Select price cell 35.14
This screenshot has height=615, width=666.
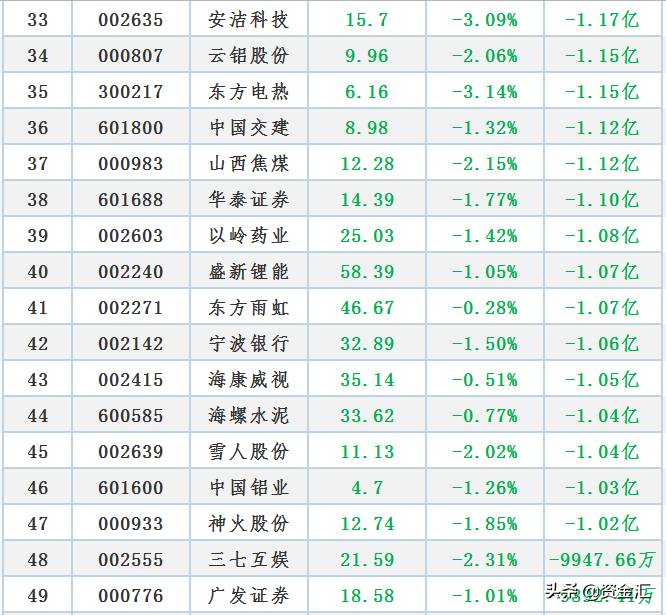[367, 380]
